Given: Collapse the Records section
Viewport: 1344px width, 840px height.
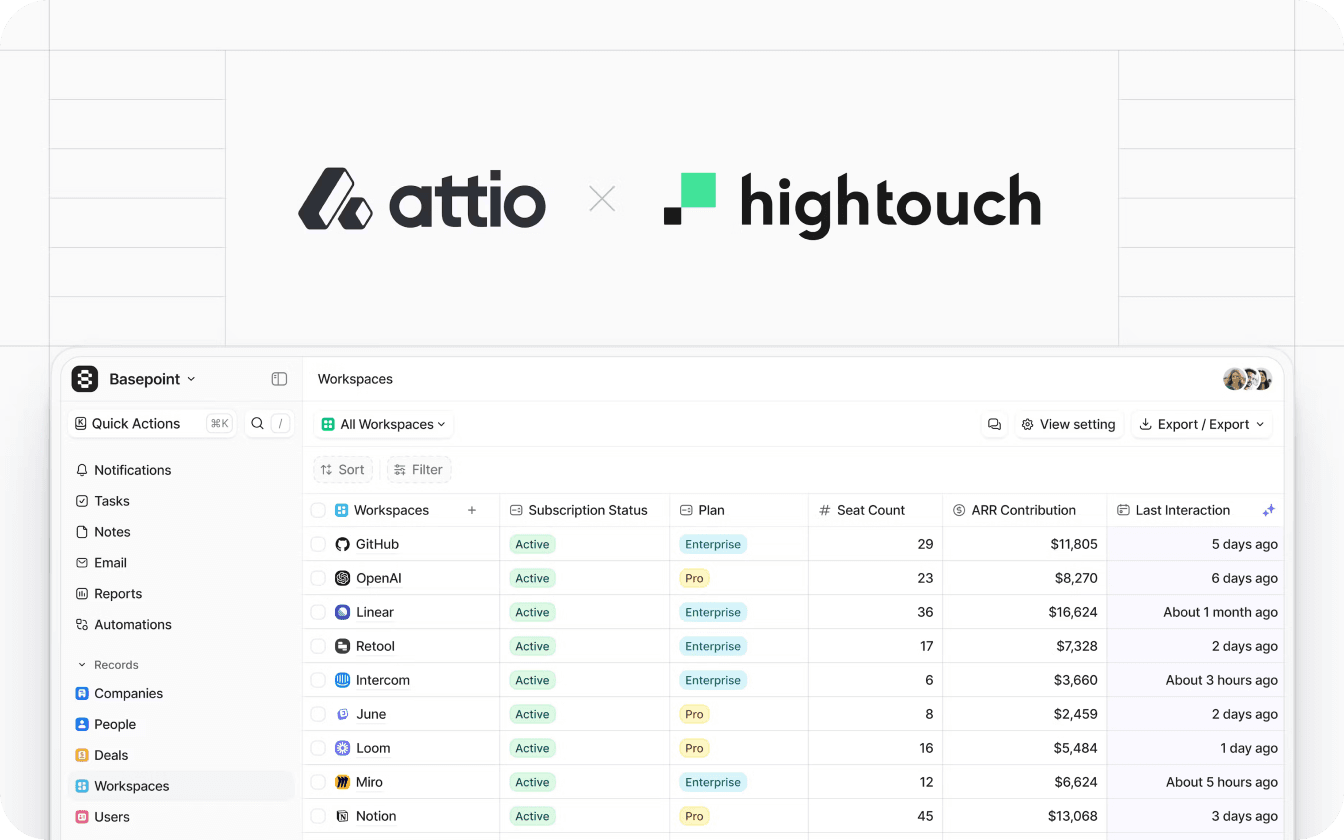Looking at the screenshot, I should tap(108, 665).
